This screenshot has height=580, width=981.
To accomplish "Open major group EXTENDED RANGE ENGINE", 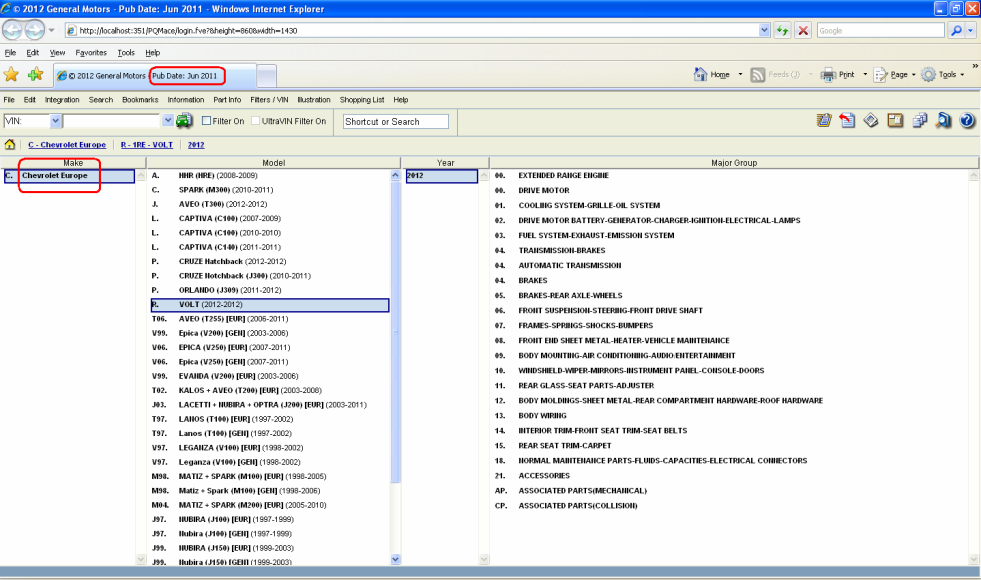I will click(x=563, y=175).
